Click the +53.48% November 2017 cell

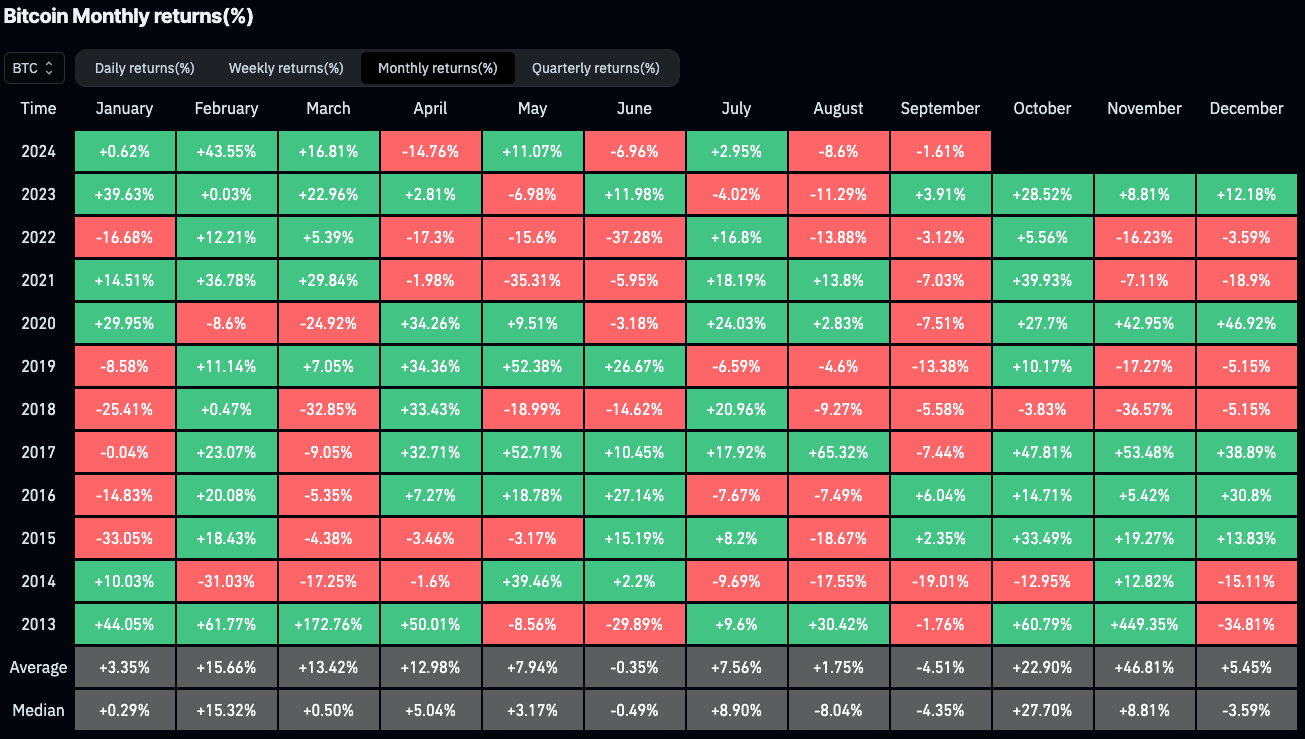click(1145, 452)
